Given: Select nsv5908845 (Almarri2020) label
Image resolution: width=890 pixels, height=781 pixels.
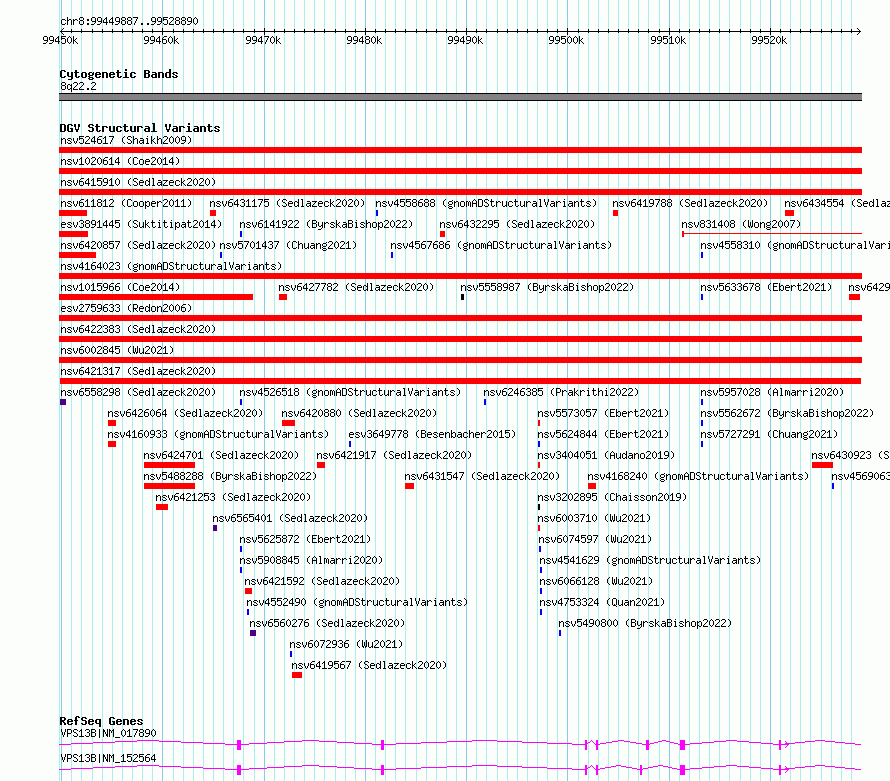Looking at the screenshot, I should tap(311, 560).
